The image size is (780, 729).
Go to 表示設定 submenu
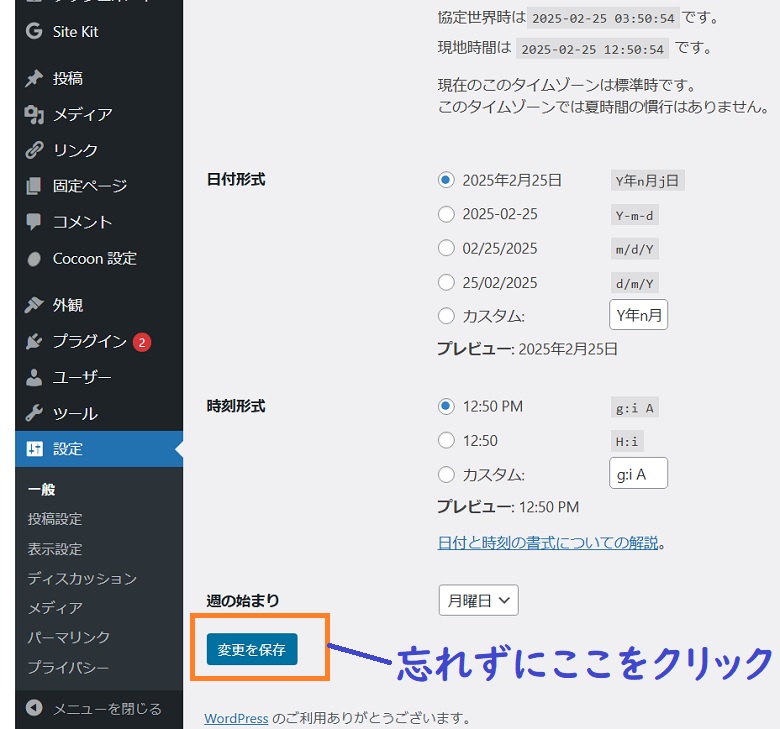coord(55,549)
